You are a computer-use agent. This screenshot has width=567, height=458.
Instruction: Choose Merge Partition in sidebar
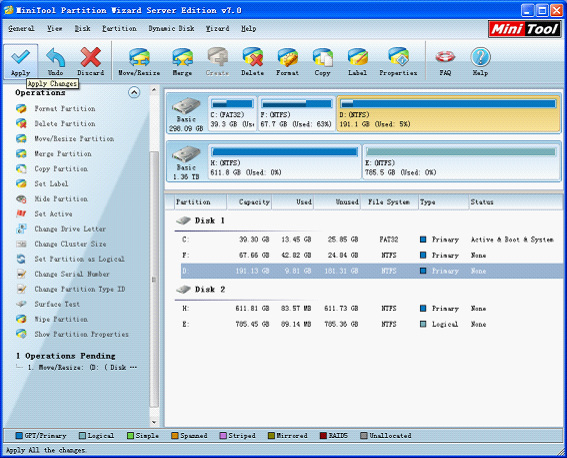[x=63, y=154]
